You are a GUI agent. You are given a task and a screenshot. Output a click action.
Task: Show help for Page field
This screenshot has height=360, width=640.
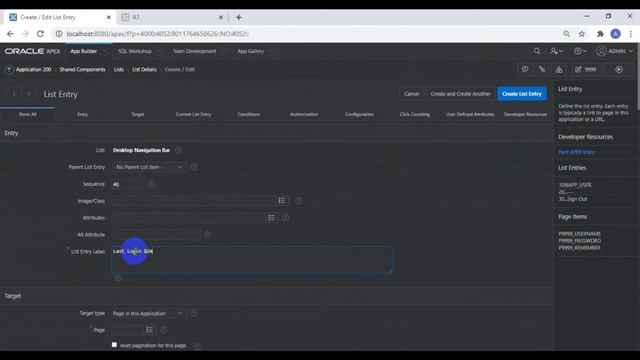(163, 330)
